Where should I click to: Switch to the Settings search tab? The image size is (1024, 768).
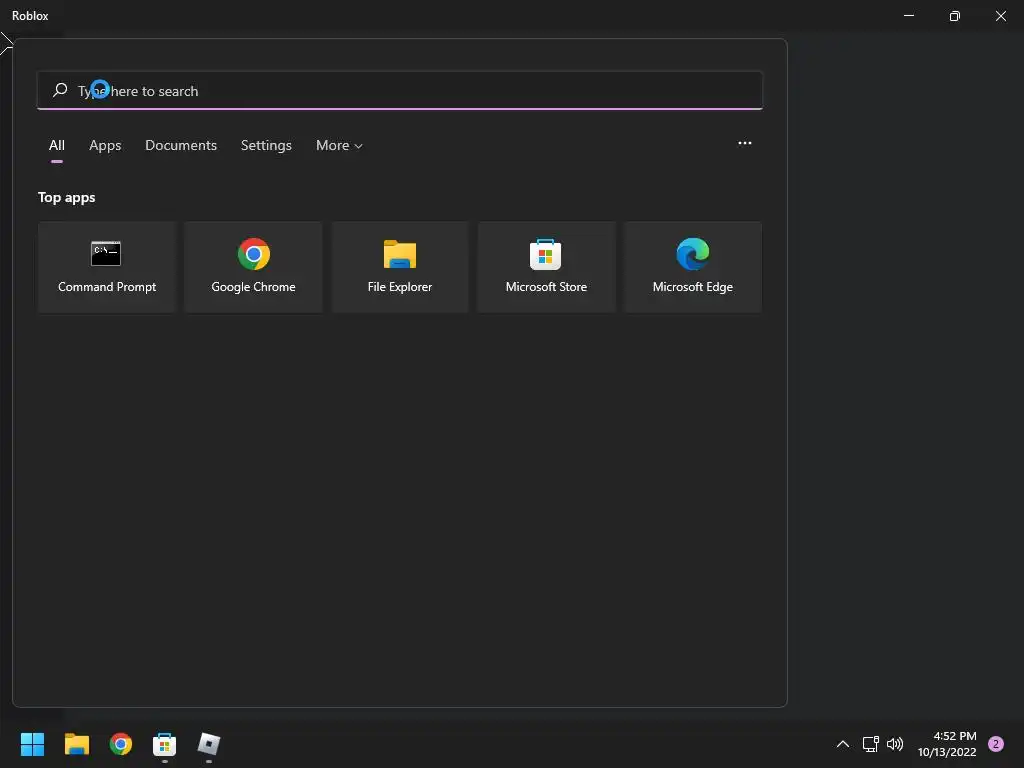[266, 146]
